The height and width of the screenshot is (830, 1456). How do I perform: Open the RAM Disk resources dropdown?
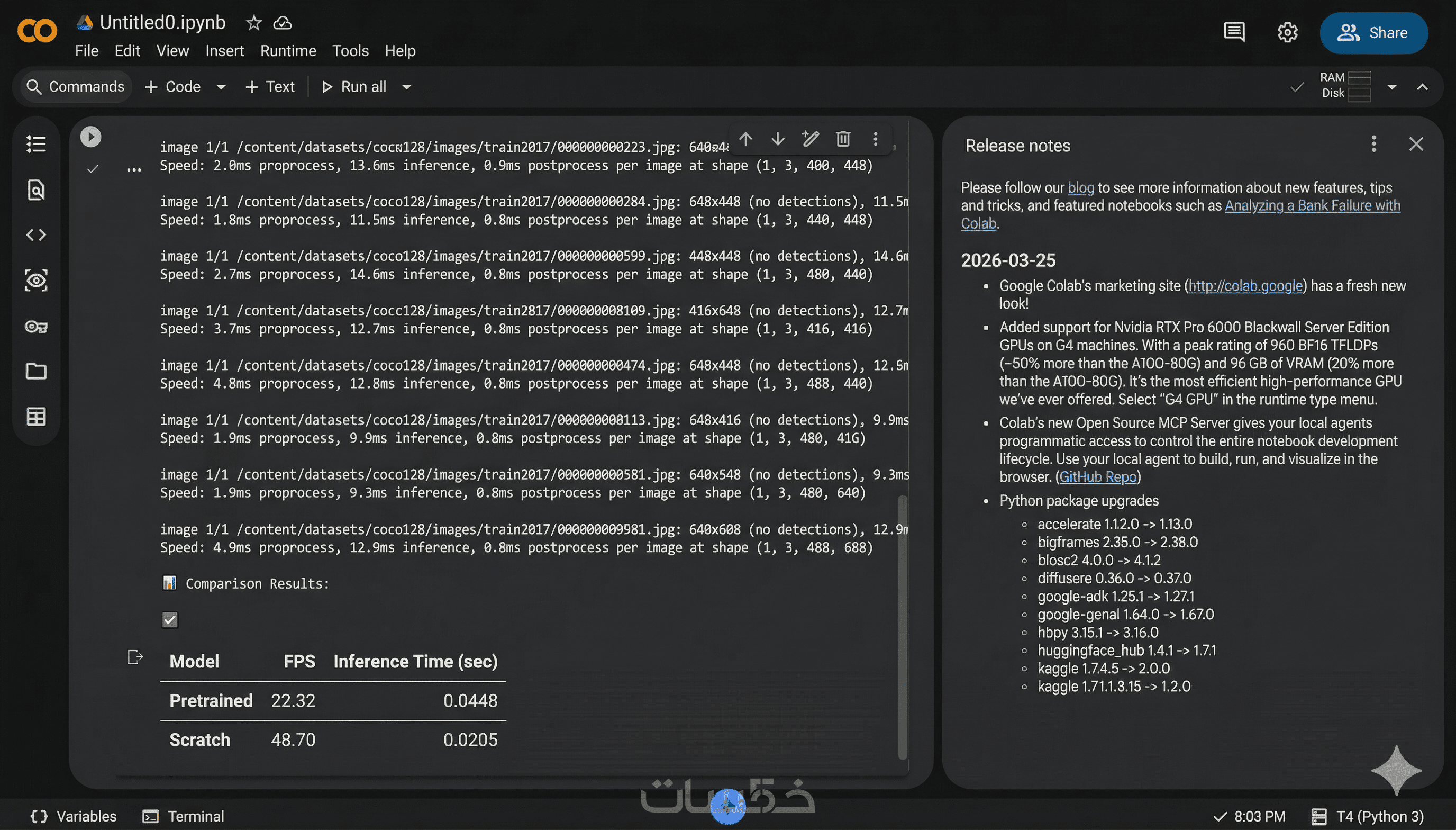click(x=1391, y=87)
